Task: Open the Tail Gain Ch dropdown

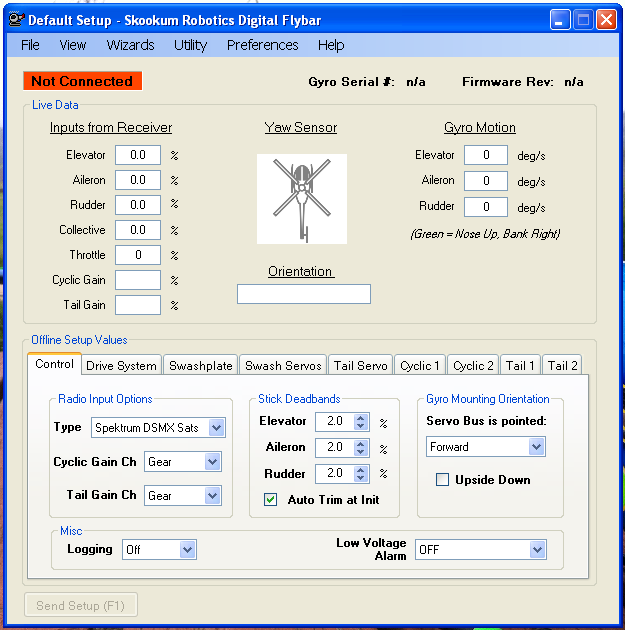Action: pyautogui.click(x=212, y=495)
